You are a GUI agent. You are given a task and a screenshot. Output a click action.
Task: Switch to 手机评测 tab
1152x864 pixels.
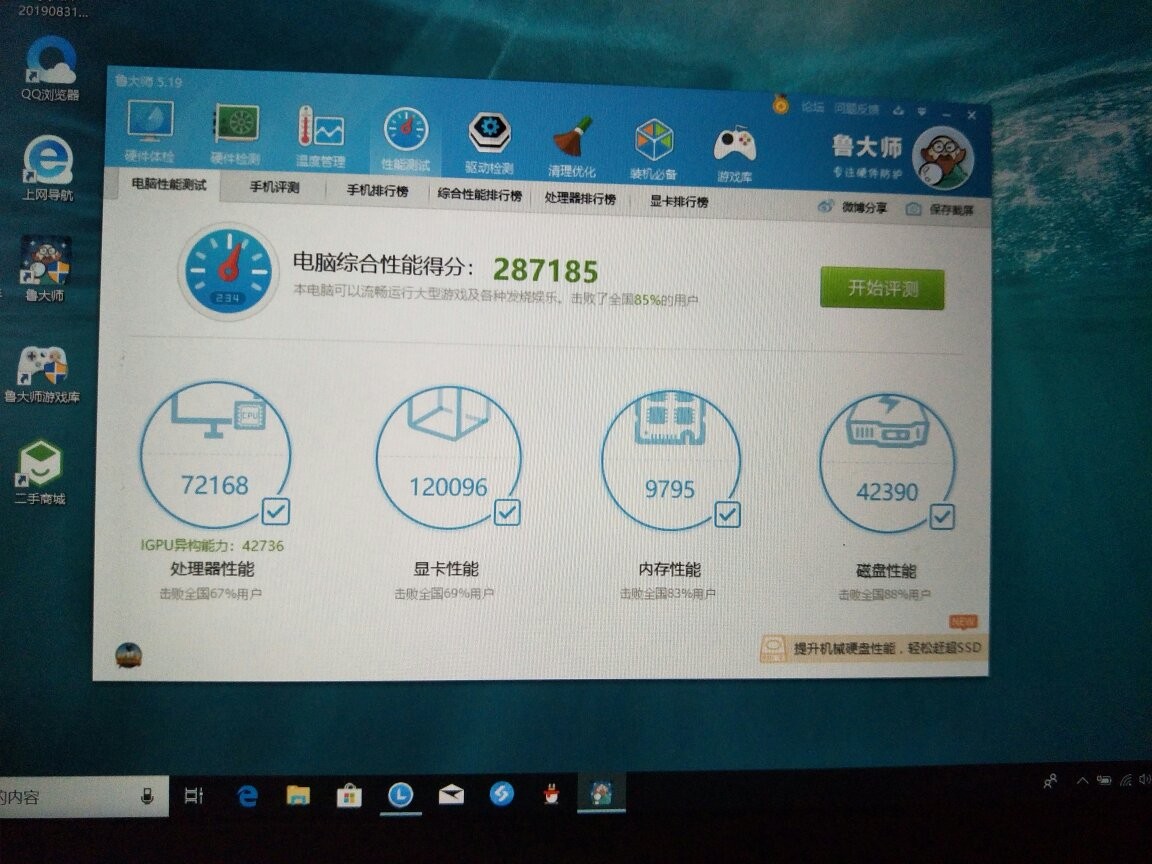tap(275, 187)
